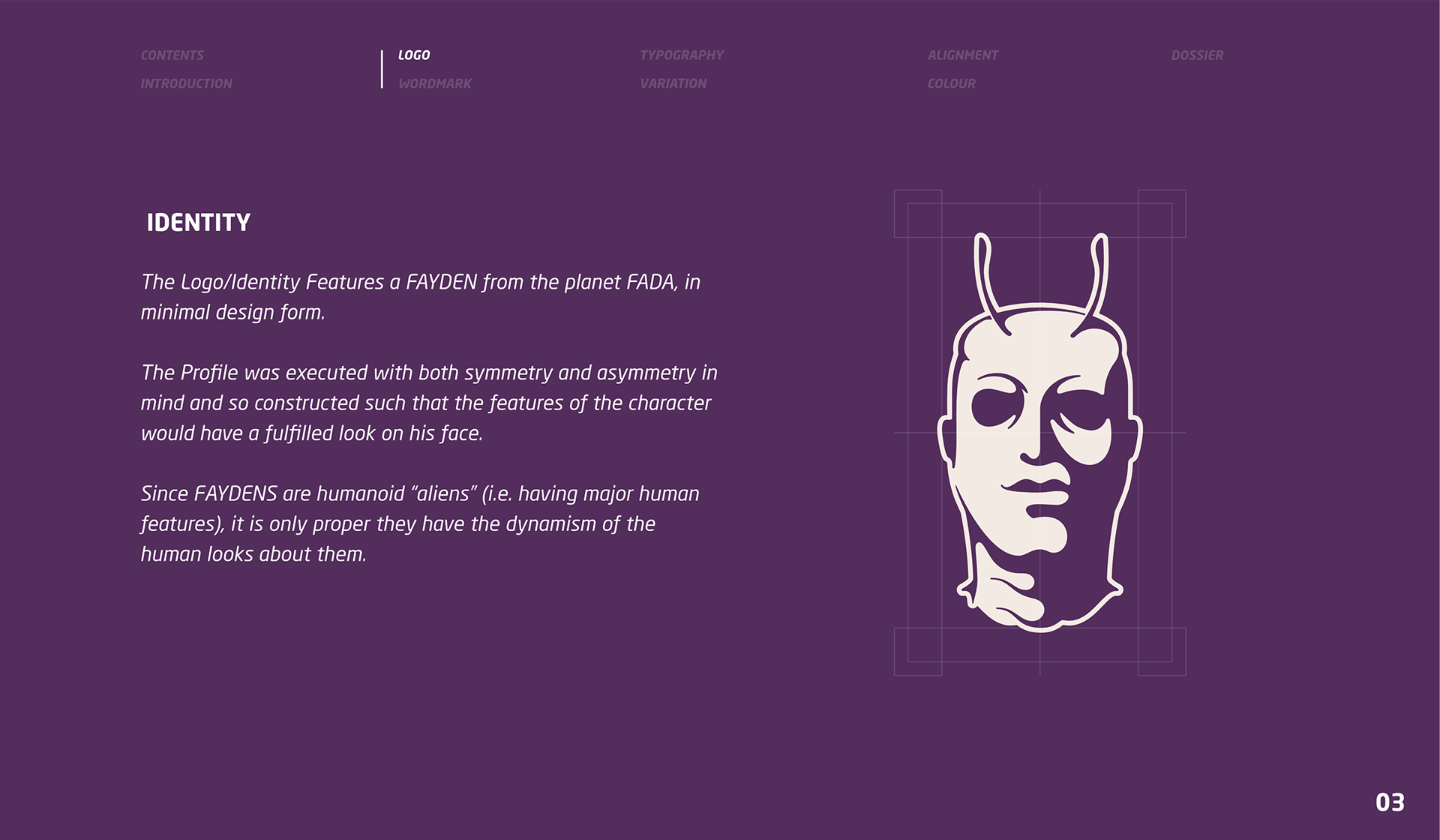Go to the Introduction section
Screen dimensions: 1440x840
tap(186, 84)
